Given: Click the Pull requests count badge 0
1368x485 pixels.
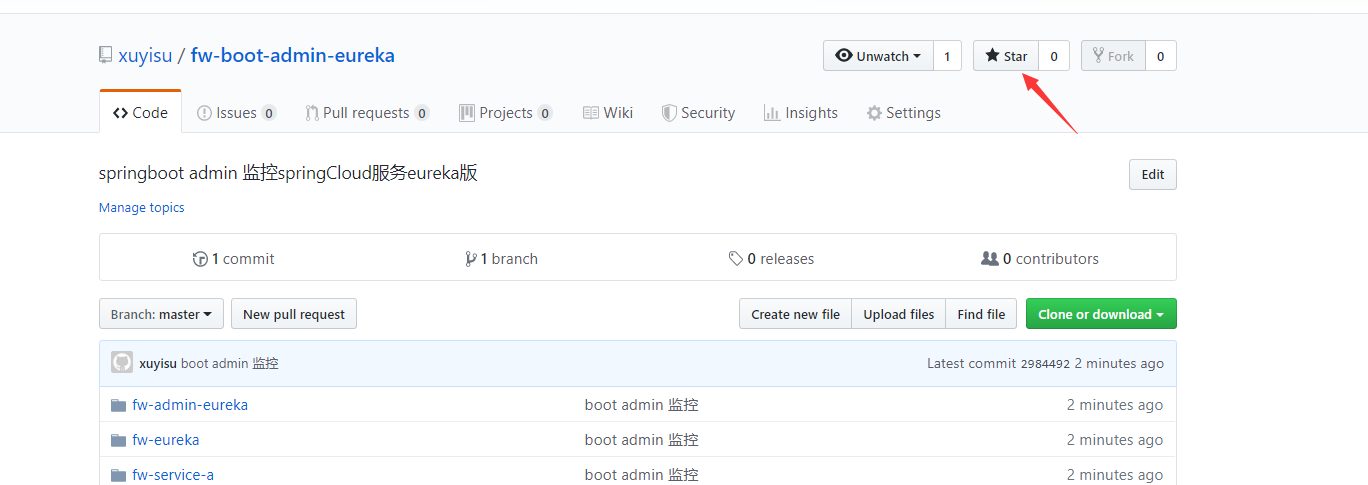Looking at the screenshot, I should (422, 113).
